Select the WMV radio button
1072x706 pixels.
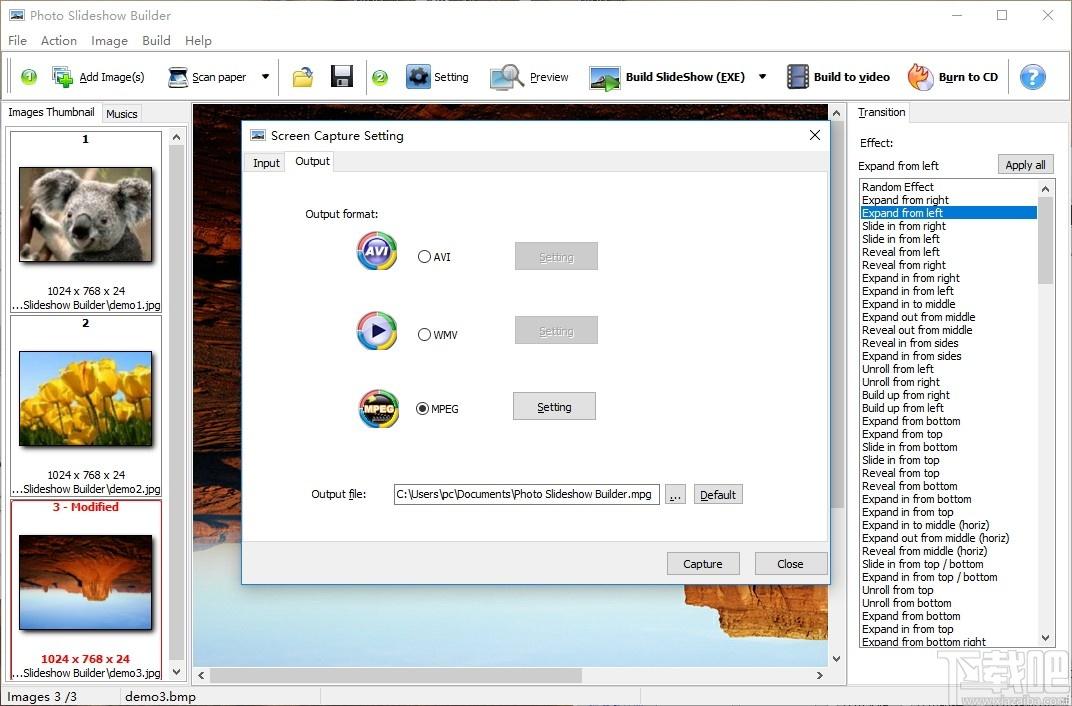424,335
